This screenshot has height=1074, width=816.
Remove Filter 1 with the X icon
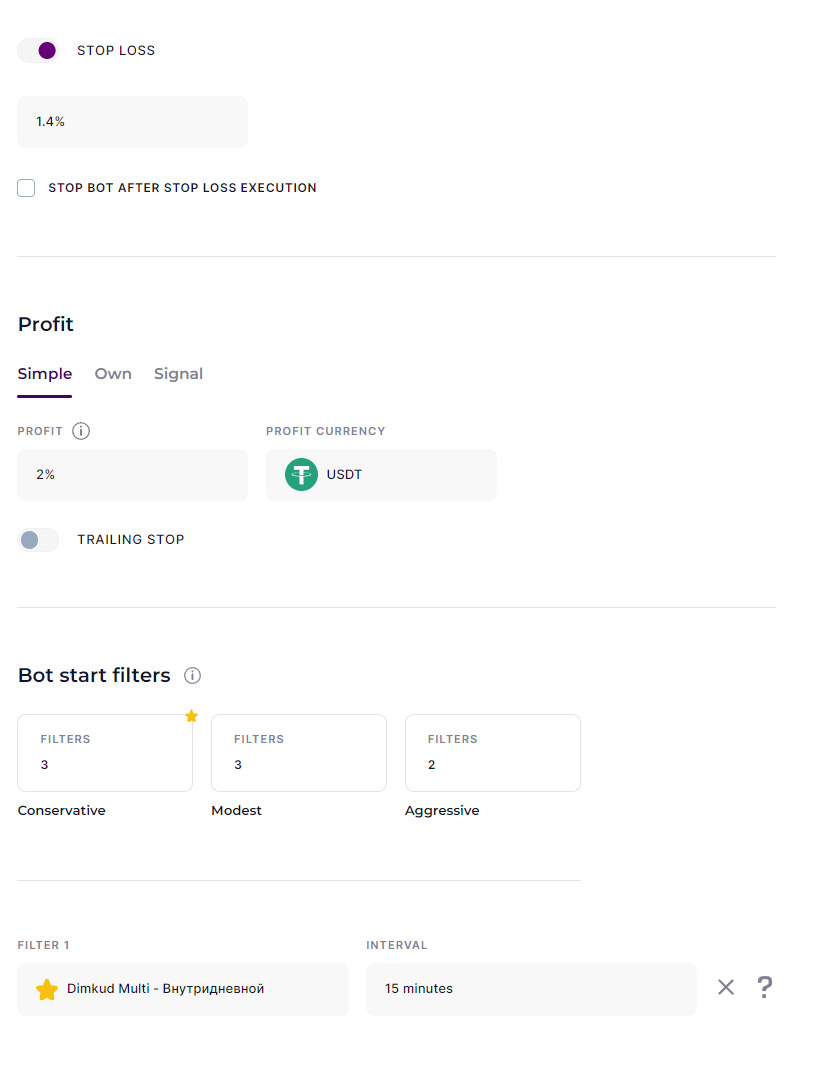tap(726, 987)
